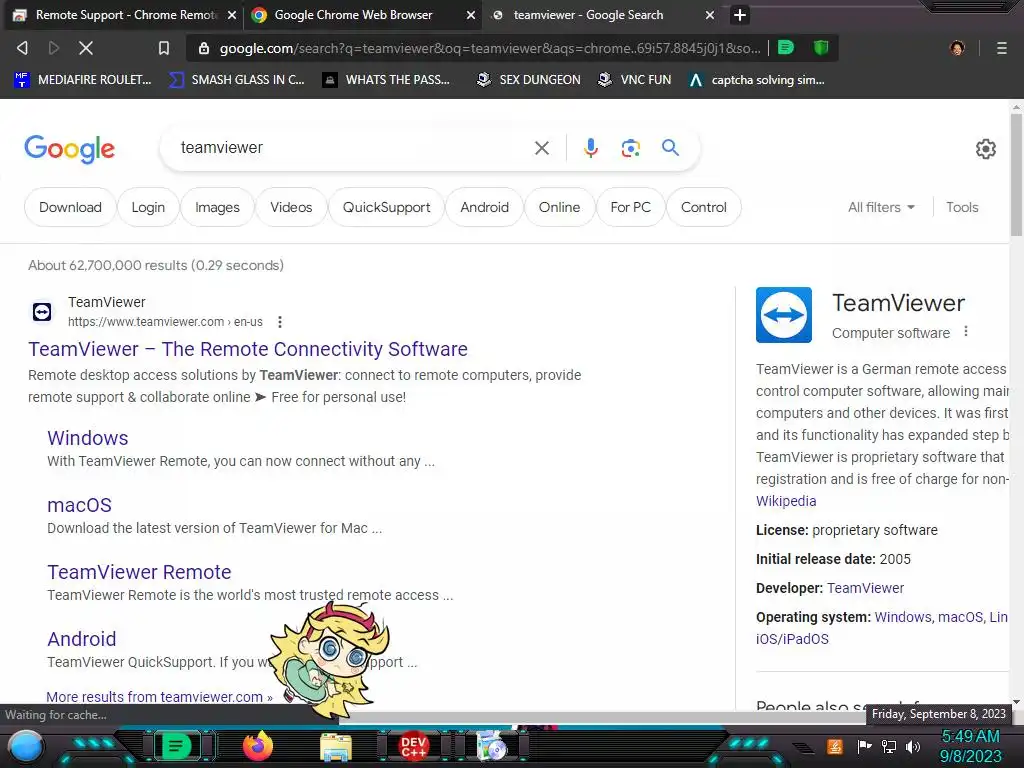Search by image with the camera lens icon

click(630, 148)
